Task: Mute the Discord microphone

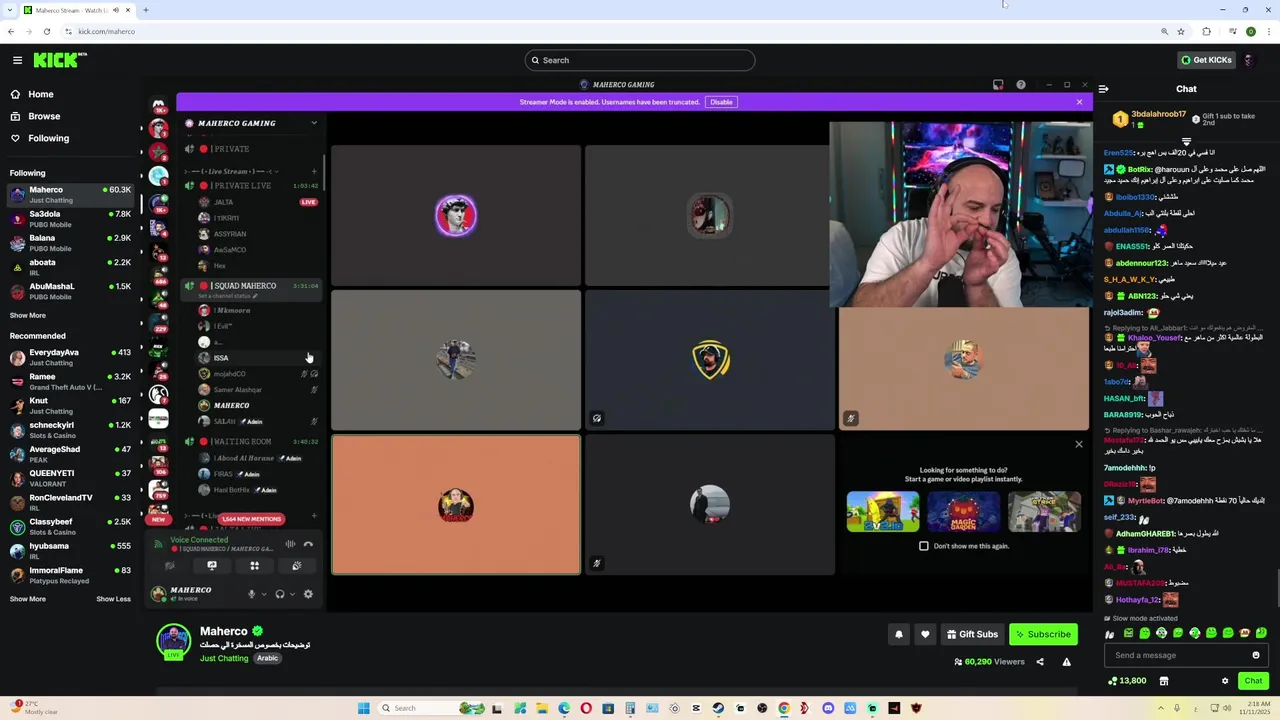Action: point(251,594)
